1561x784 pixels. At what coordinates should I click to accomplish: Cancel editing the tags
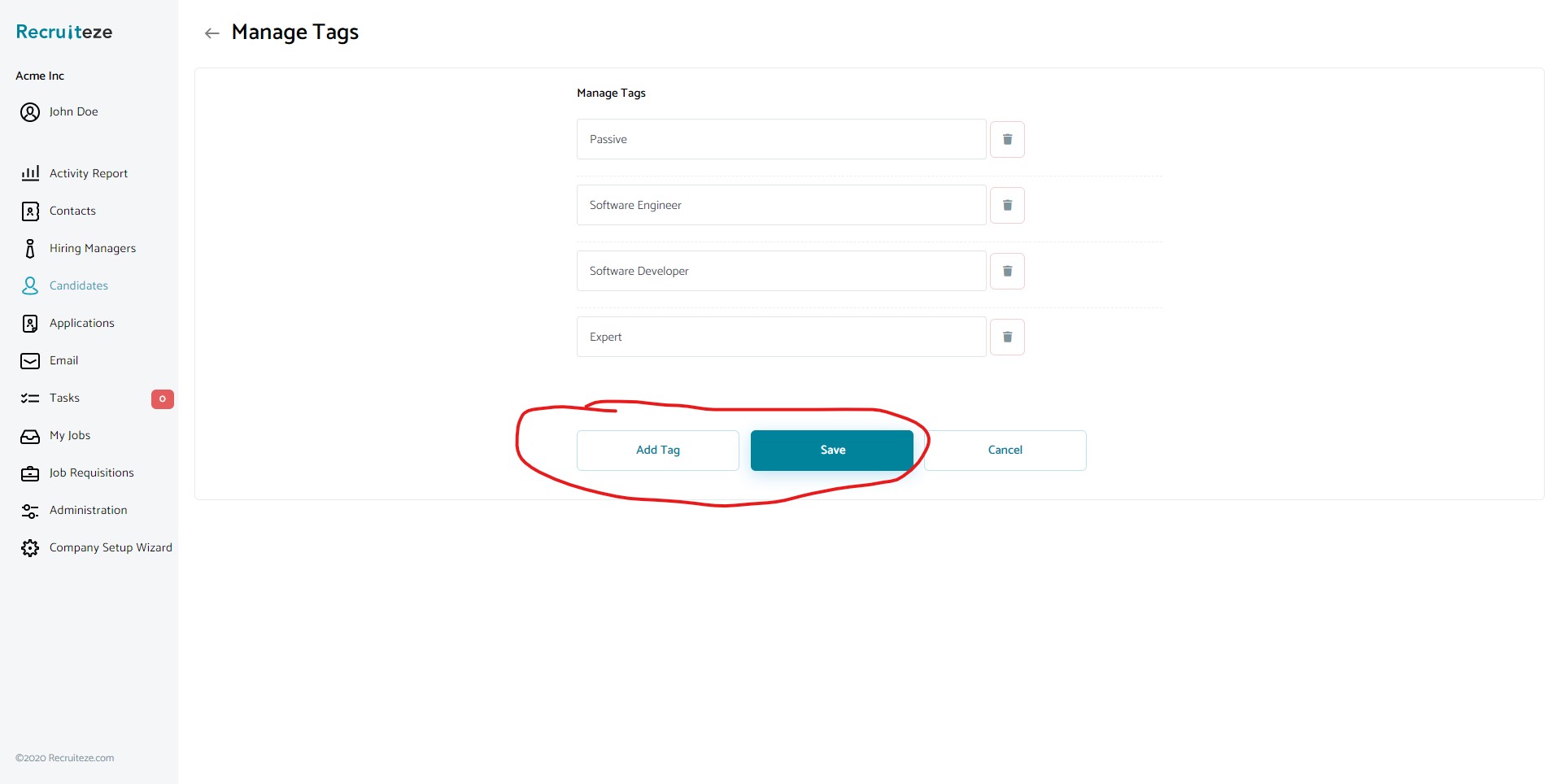(x=1005, y=450)
